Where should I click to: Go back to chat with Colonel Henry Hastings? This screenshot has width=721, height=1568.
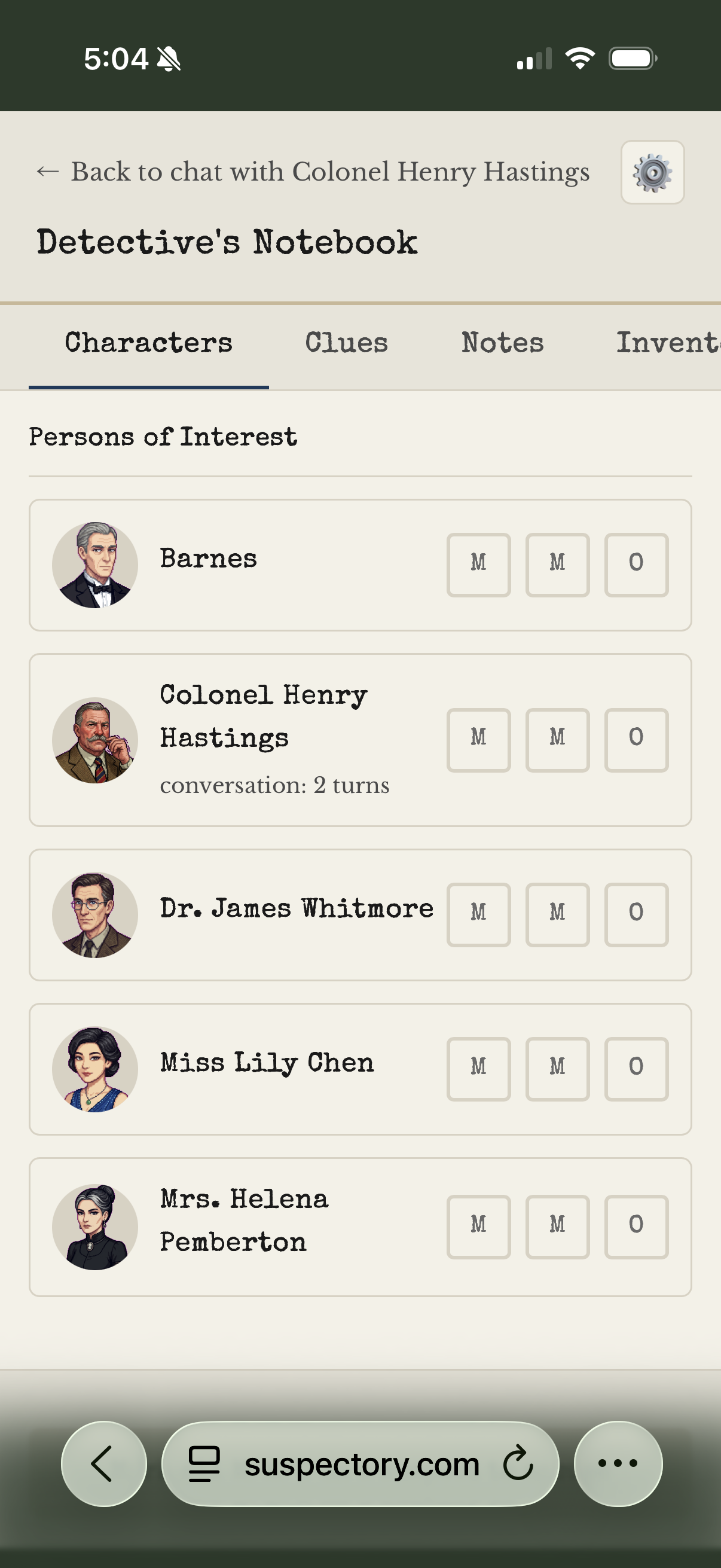(x=312, y=172)
